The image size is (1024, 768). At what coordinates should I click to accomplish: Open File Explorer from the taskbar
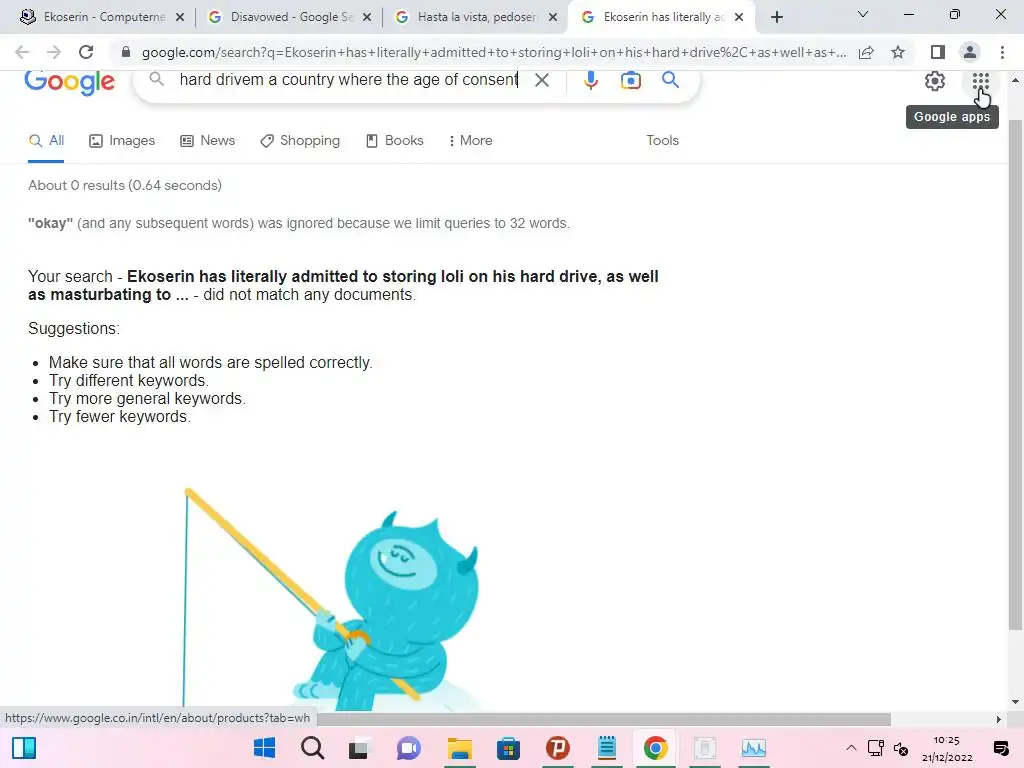point(459,748)
